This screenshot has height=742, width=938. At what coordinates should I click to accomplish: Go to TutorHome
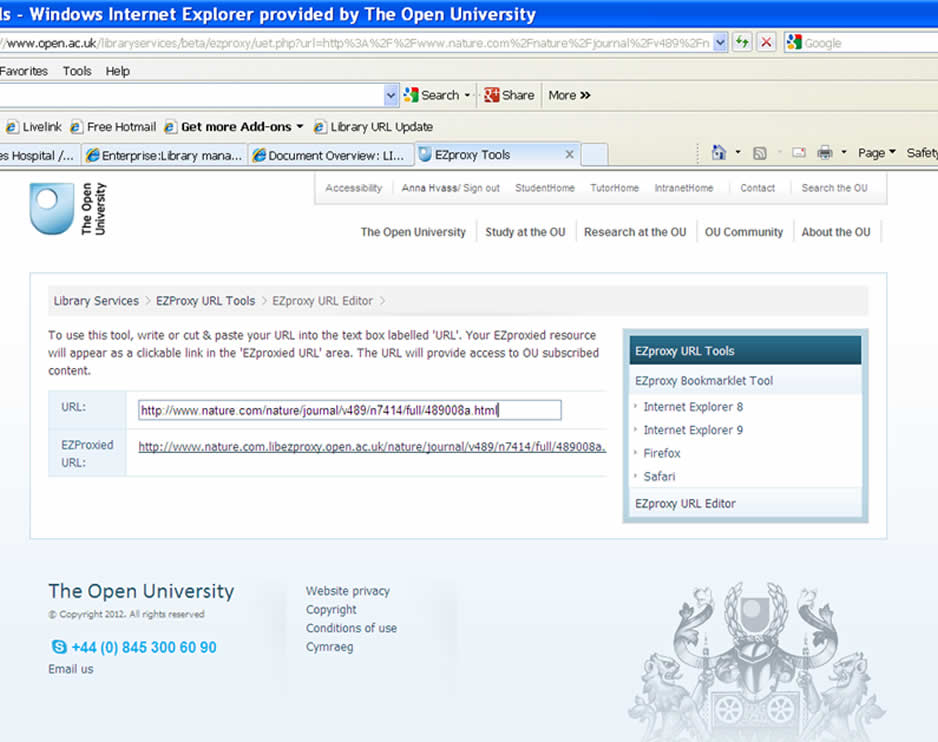tap(614, 188)
